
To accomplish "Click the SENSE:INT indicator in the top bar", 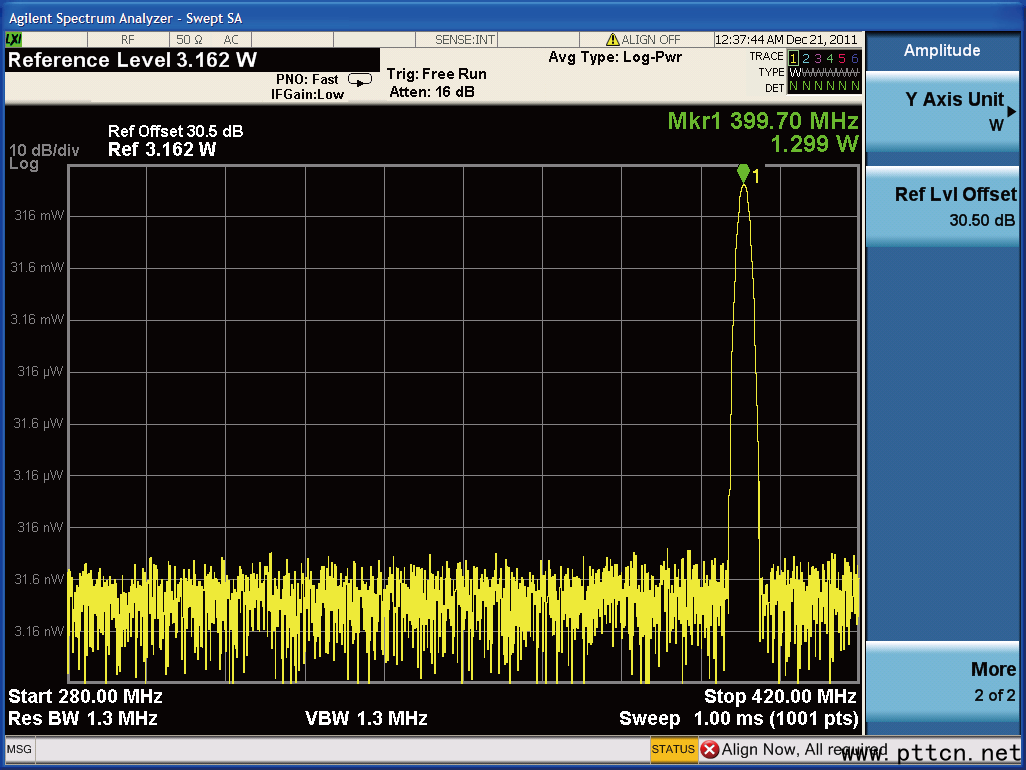I will tap(465, 40).
